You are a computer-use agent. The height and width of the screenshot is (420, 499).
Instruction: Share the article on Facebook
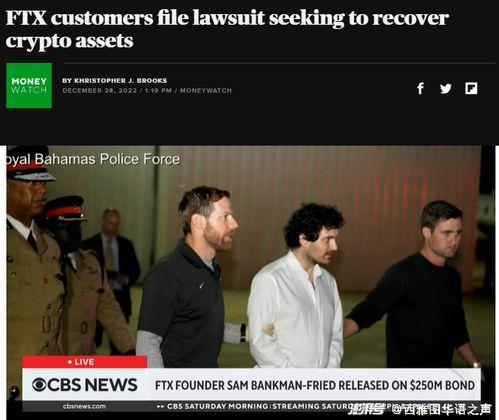pyautogui.click(x=420, y=89)
